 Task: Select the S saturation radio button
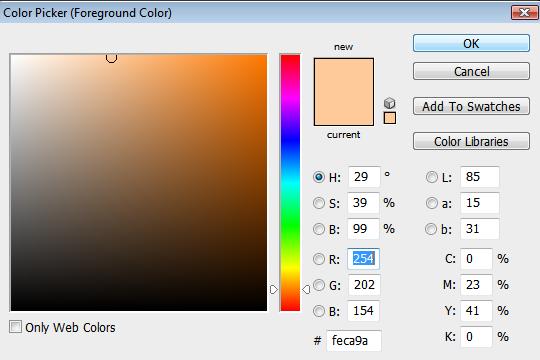[319, 203]
